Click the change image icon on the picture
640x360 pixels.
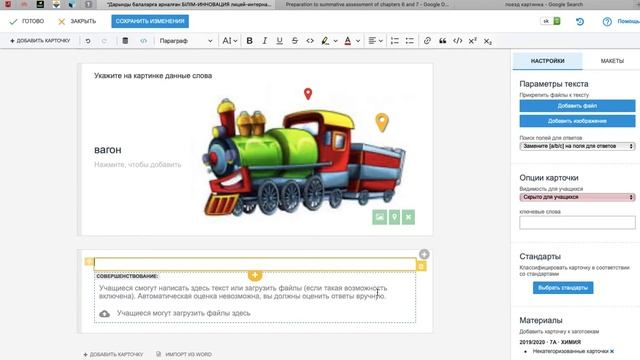(x=380, y=217)
